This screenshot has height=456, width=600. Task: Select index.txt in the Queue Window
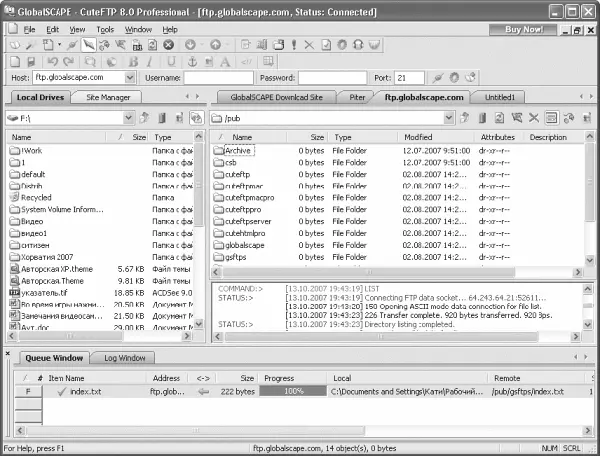(86, 391)
